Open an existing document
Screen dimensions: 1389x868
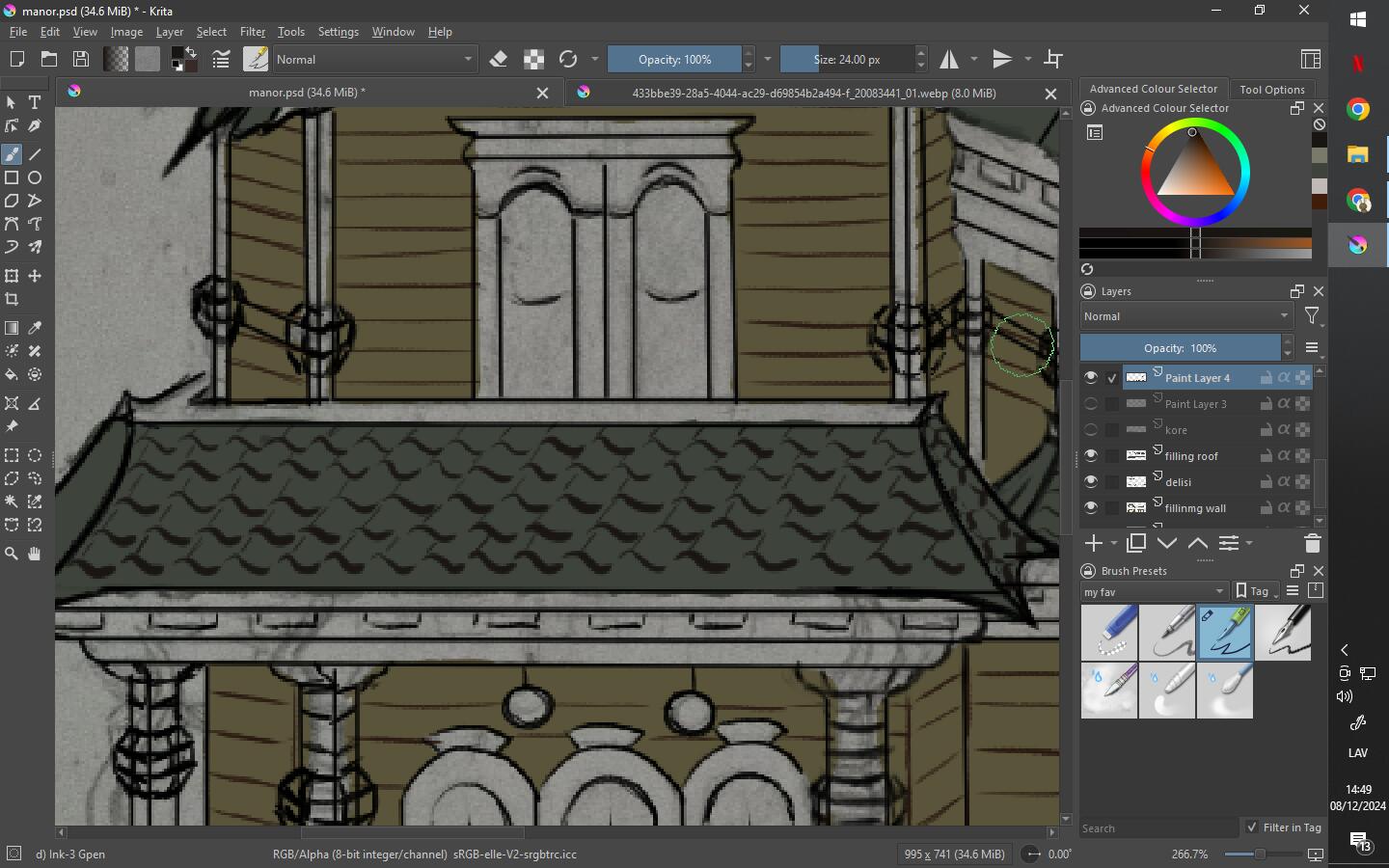click(x=49, y=59)
